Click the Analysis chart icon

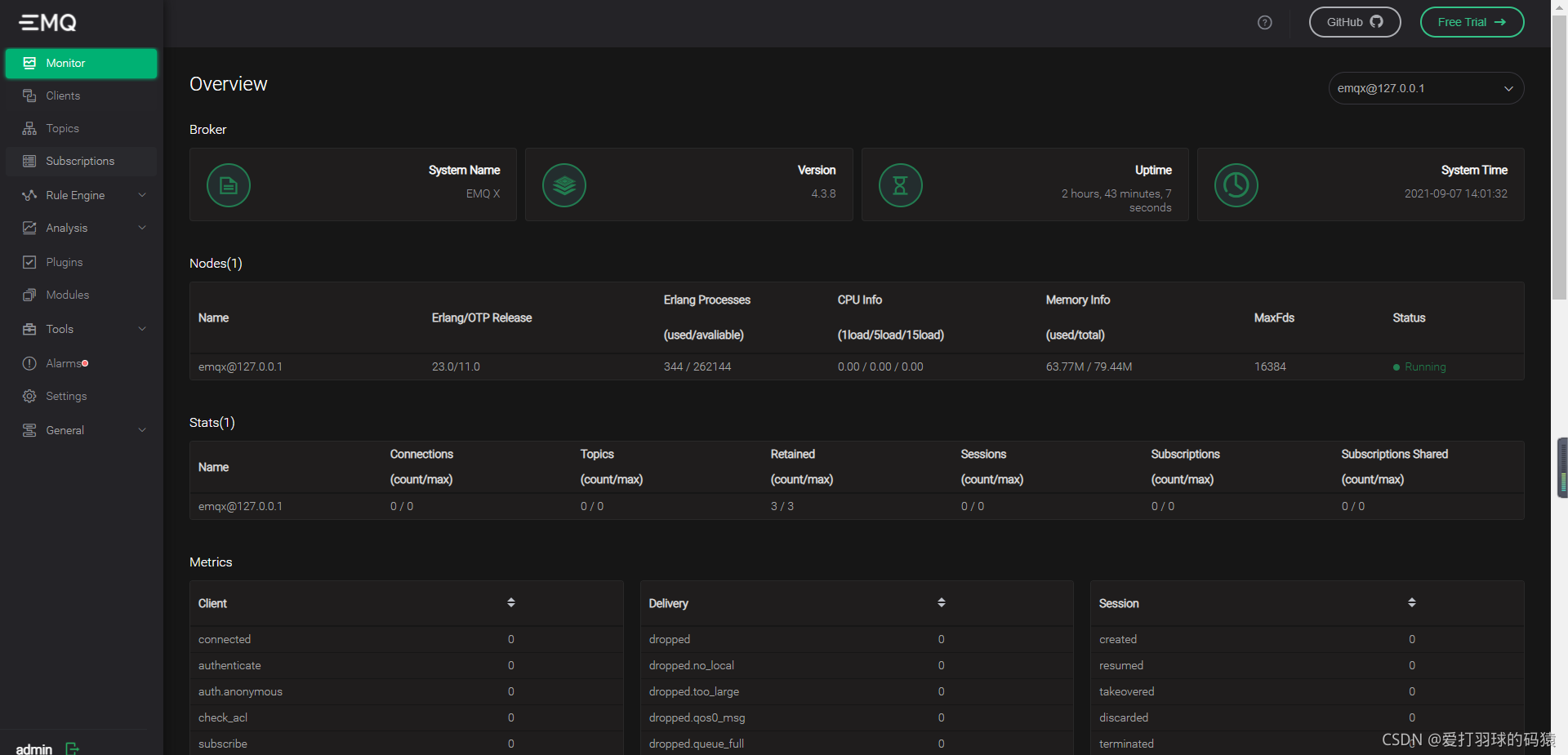click(x=29, y=228)
